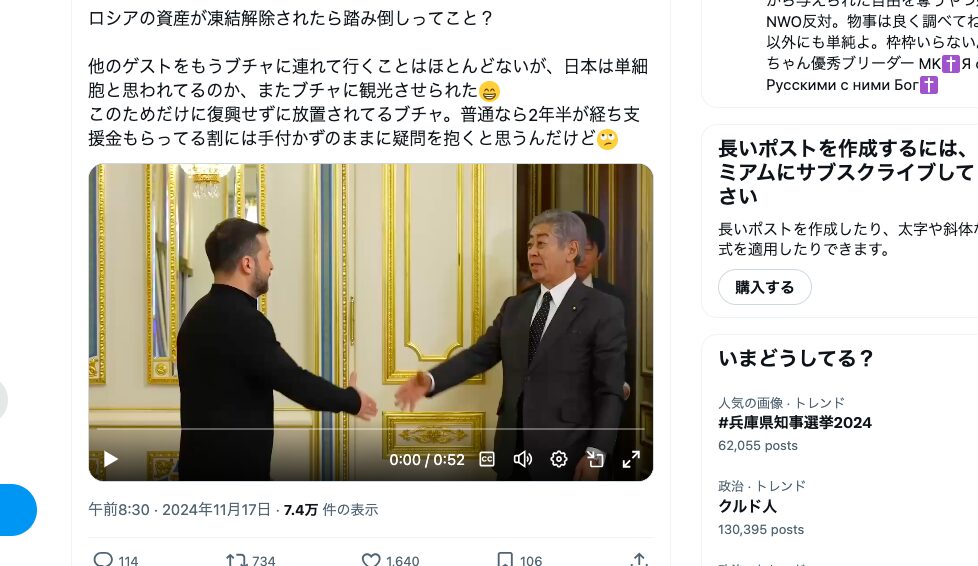Enable picture-in-picture mode on the video
Screen dimensions: 978x566
(x=595, y=460)
